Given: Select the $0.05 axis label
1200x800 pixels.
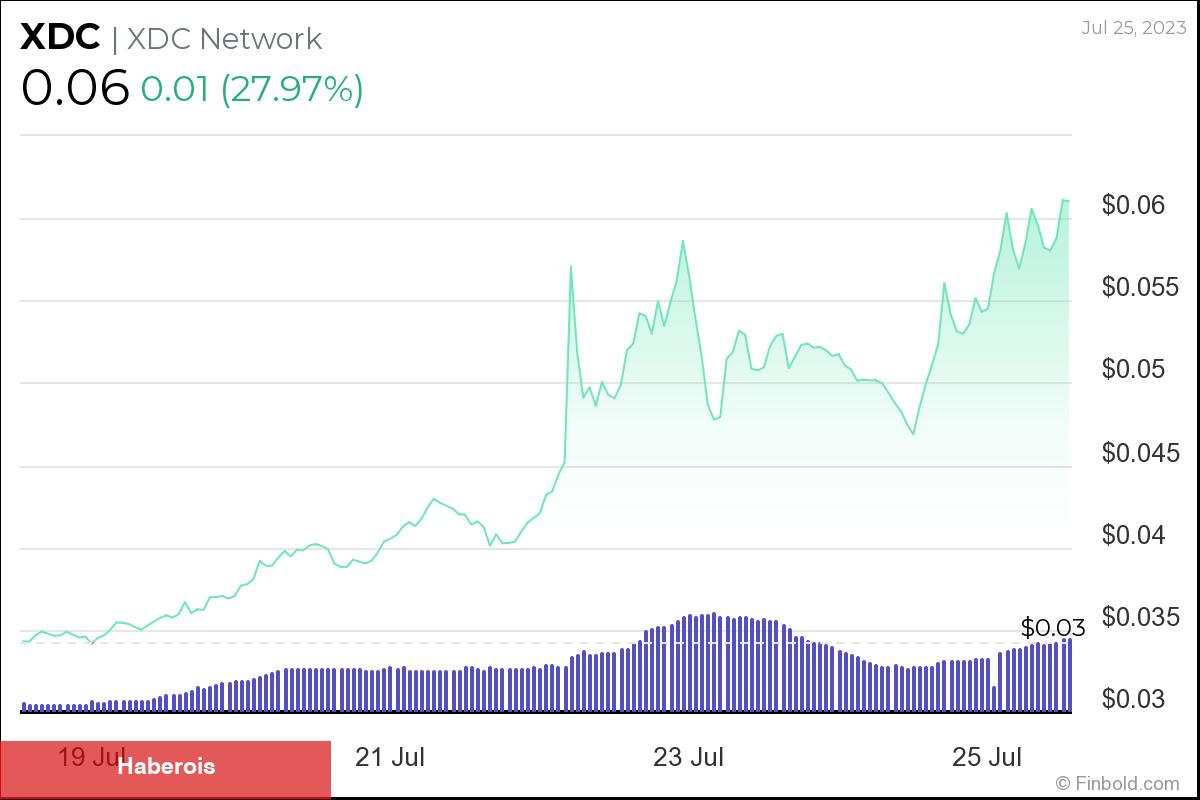Looking at the screenshot, I should click(x=1134, y=370).
